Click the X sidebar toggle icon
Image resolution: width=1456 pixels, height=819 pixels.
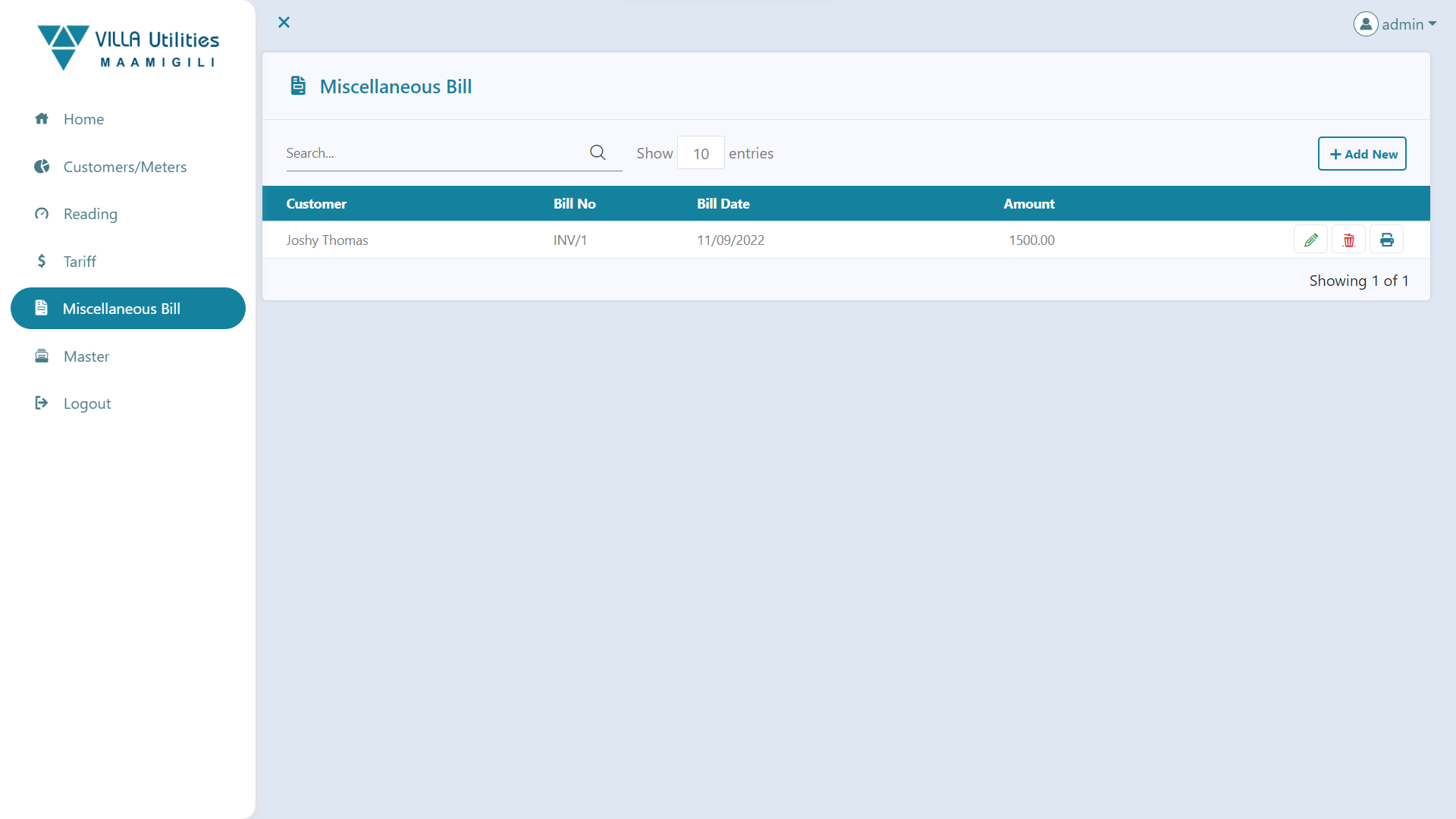284,23
